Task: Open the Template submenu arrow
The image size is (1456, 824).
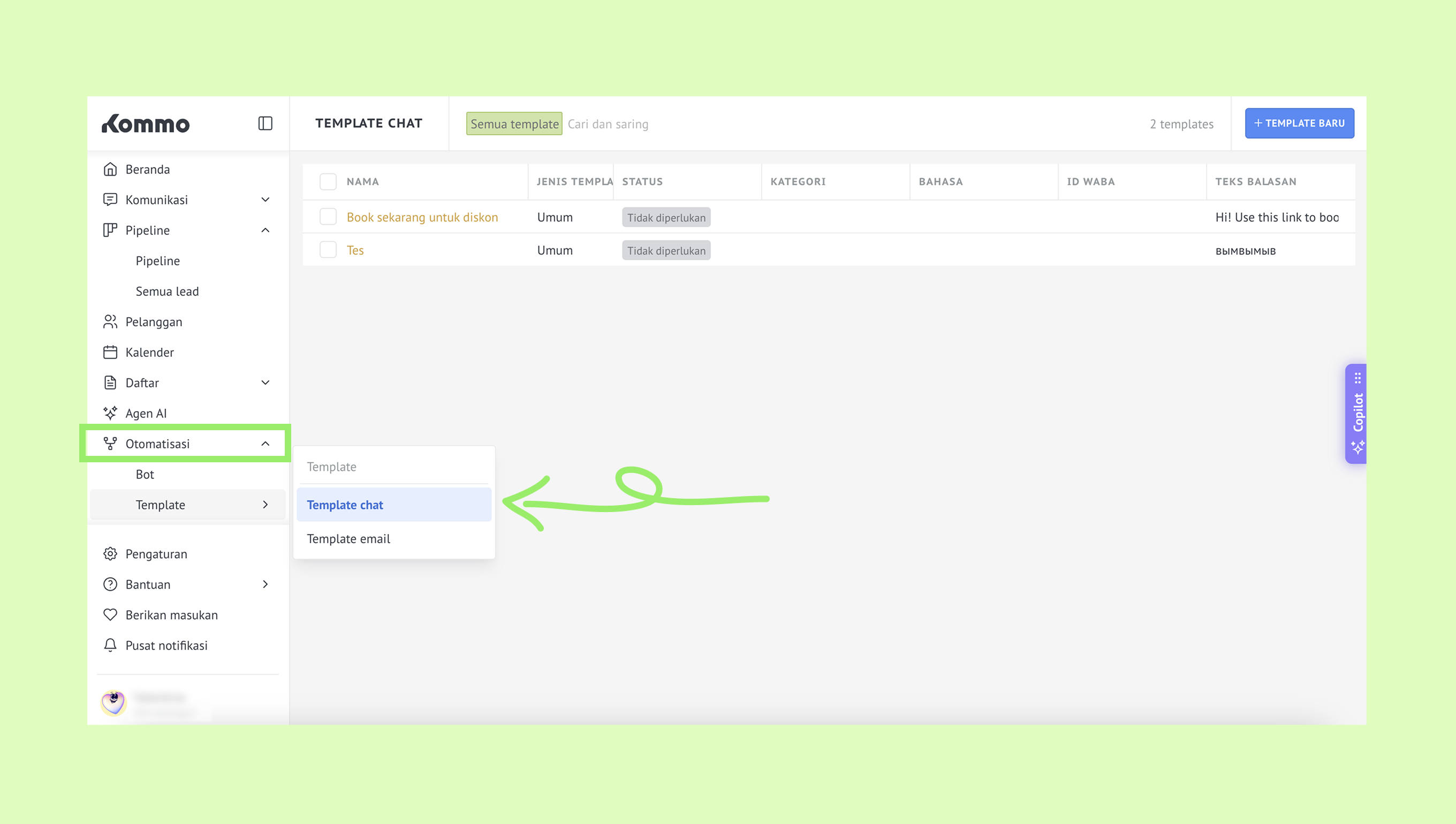Action: (266, 505)
